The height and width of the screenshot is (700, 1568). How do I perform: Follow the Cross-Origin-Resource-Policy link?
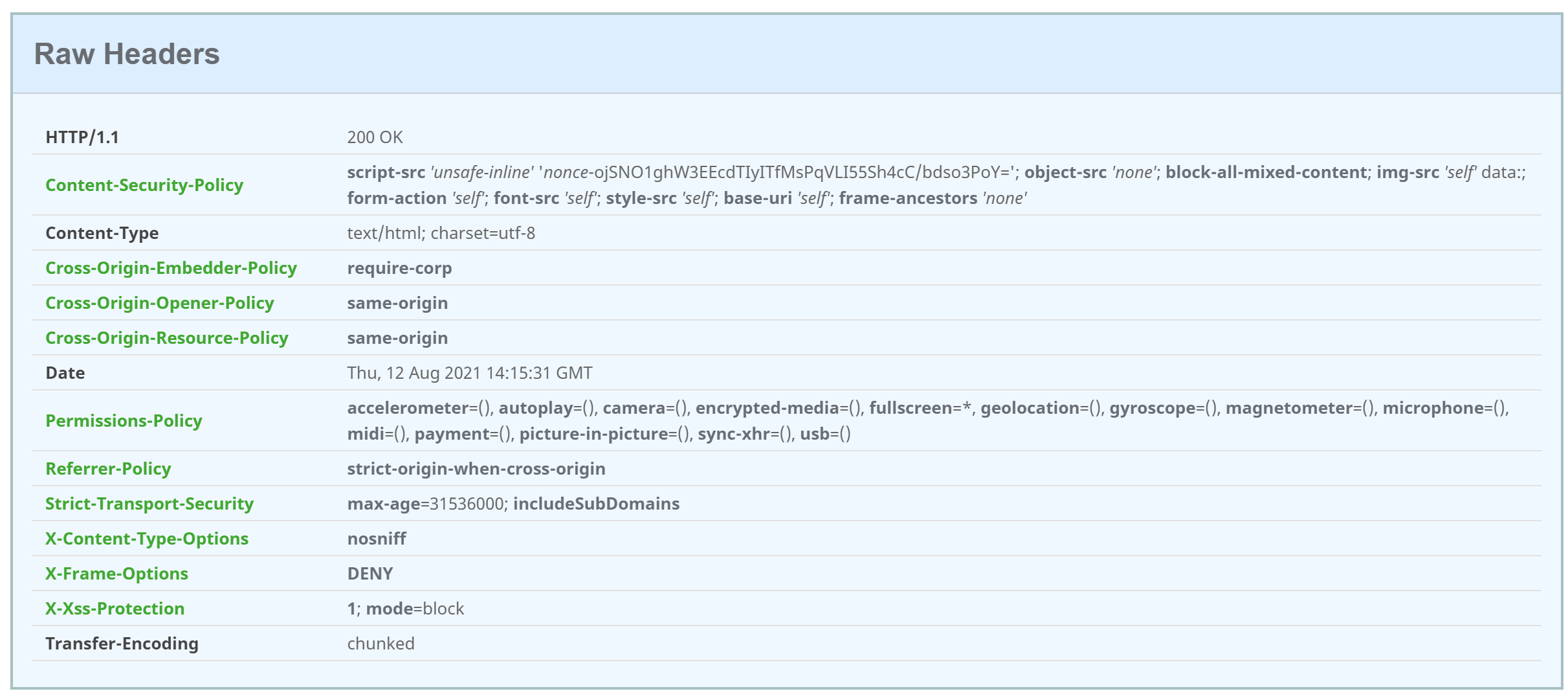[x=166, y=338]
